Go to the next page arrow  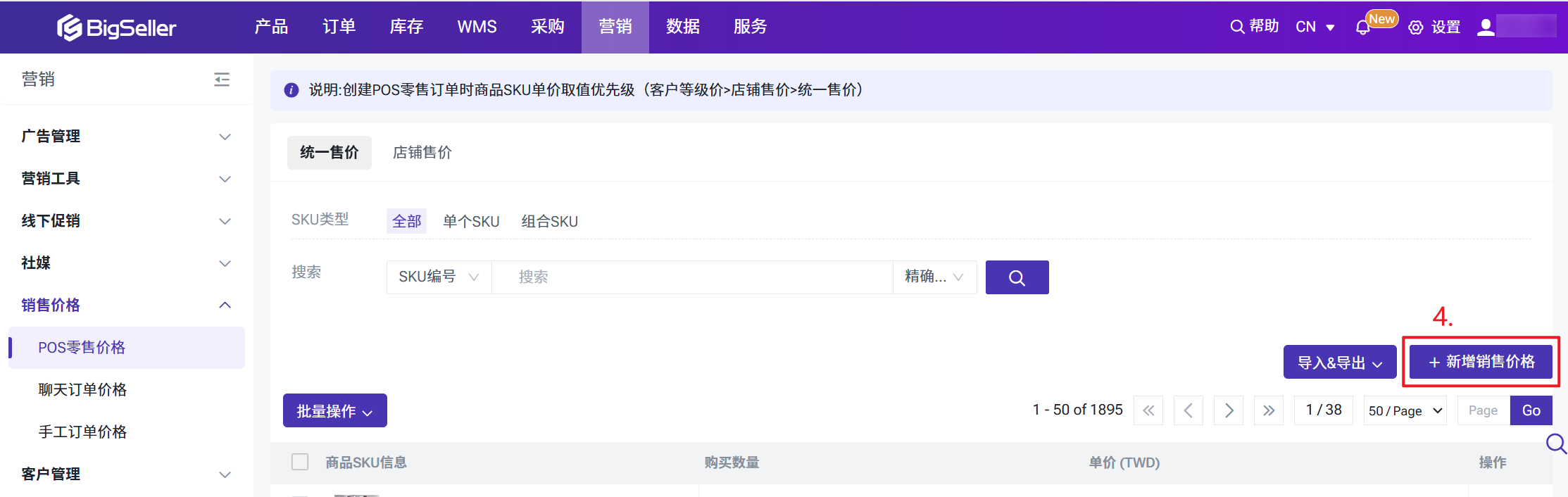1229,410
